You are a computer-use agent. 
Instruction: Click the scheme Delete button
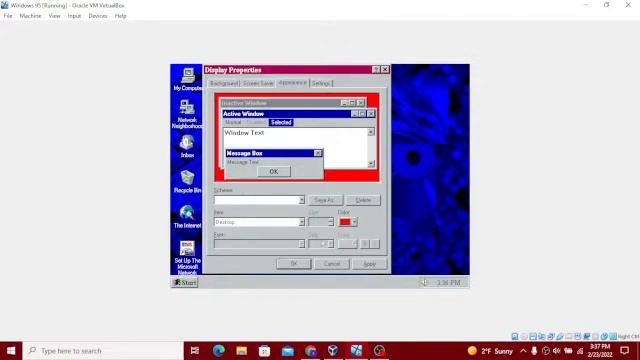click(363, 200)
